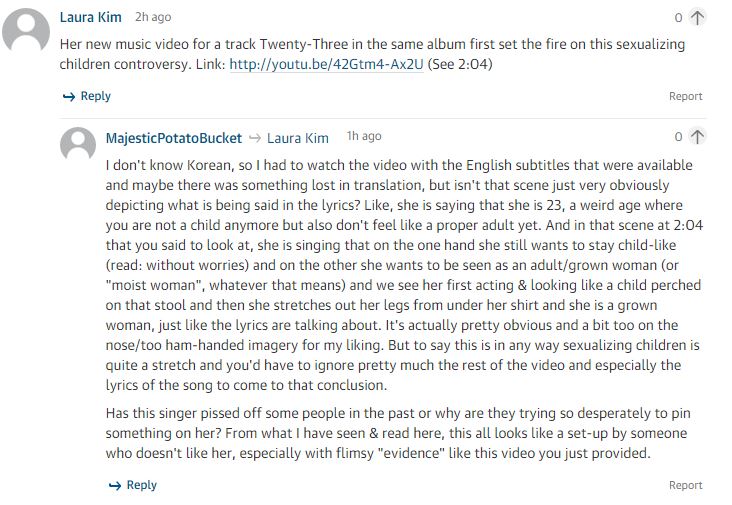Open Laura Kim's profile from top username
This screenshot has height=505, width=732.
[91, 17]
